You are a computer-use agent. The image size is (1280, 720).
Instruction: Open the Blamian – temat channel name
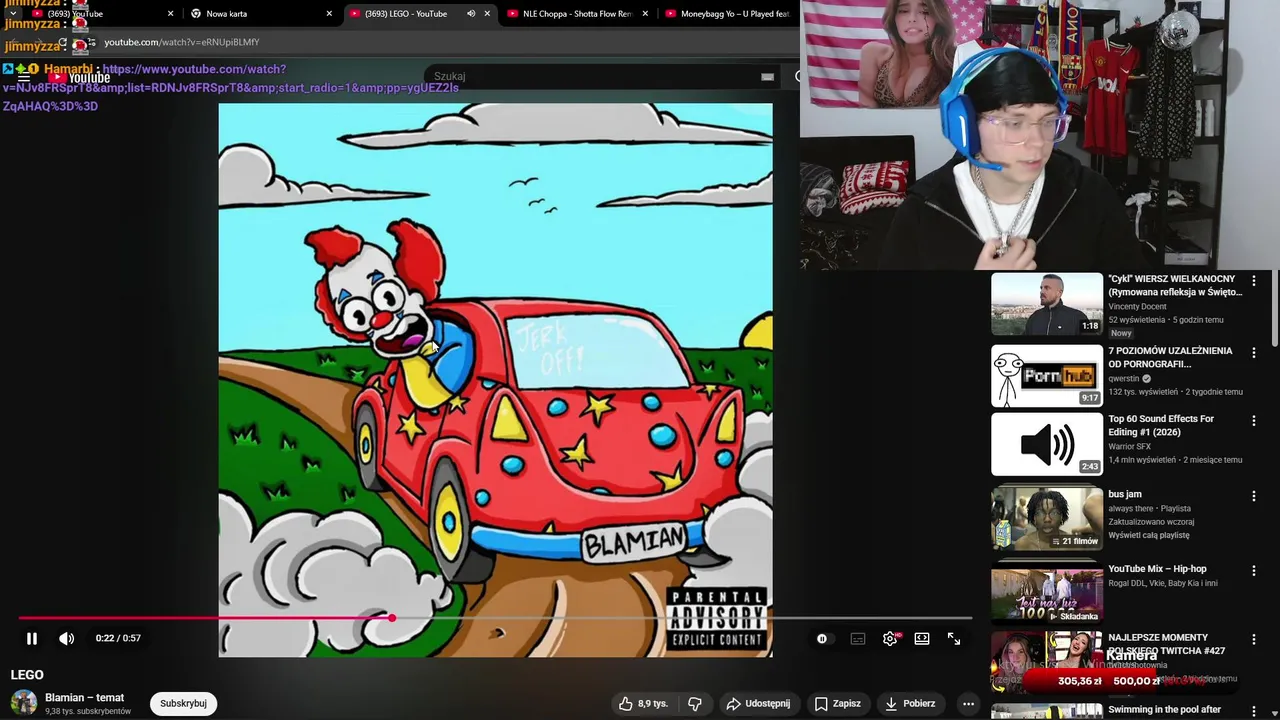(85, 697)
